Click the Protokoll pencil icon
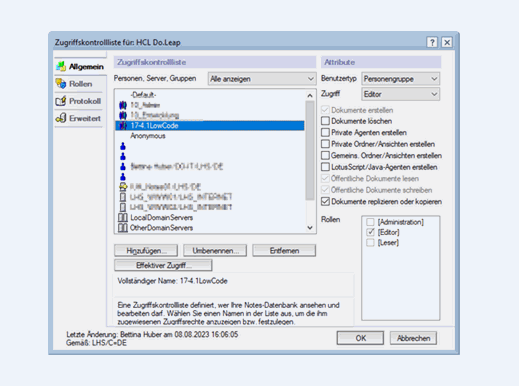519x386 pixels. [61, 101]
